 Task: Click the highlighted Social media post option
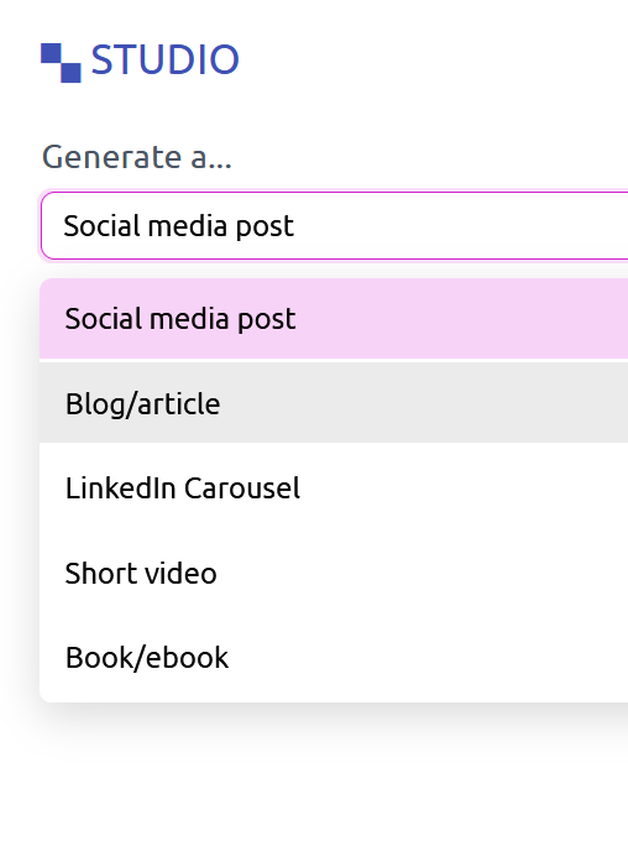pos(179,319)
